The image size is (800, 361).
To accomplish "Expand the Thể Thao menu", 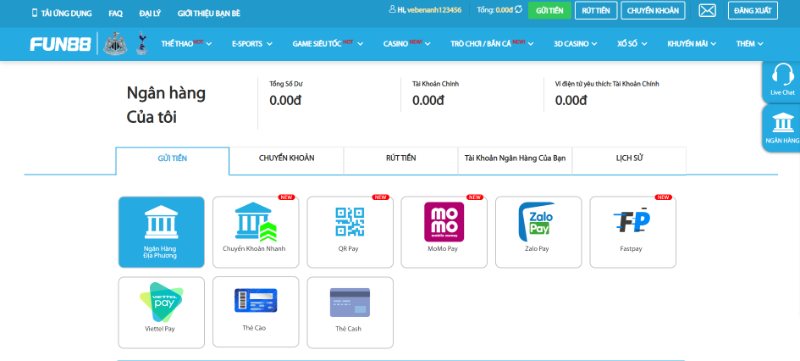I will (x=186, y=44).
